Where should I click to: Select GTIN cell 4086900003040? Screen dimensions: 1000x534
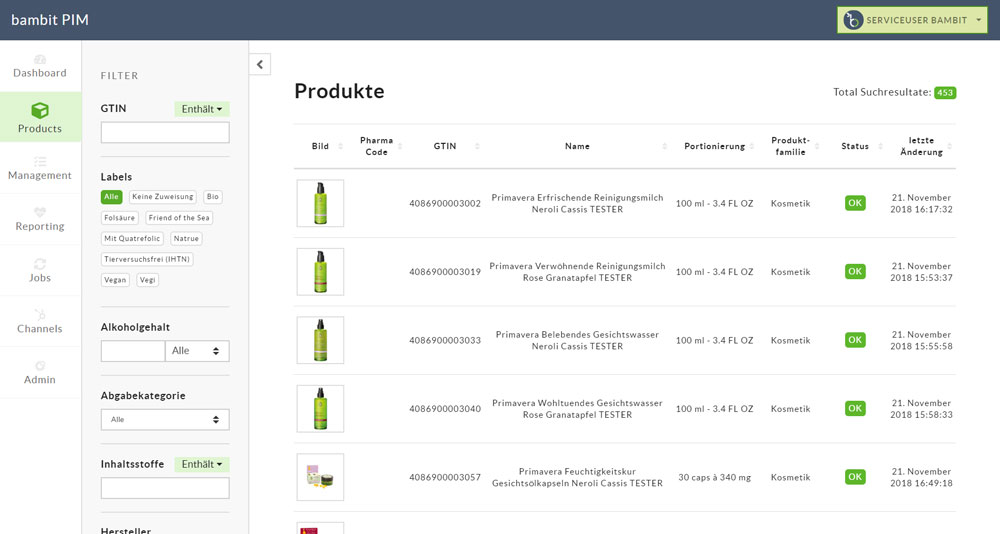(x=445, y=409)
